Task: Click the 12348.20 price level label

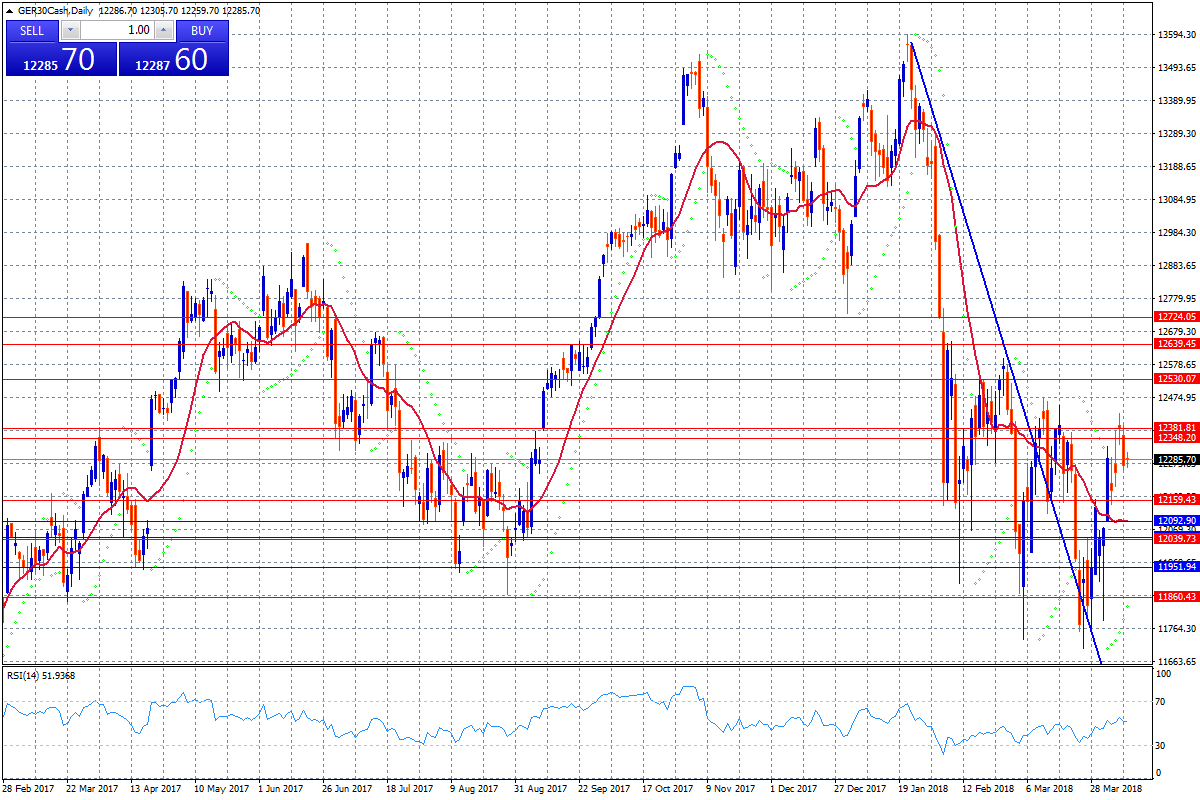Action: (1176, 438)
